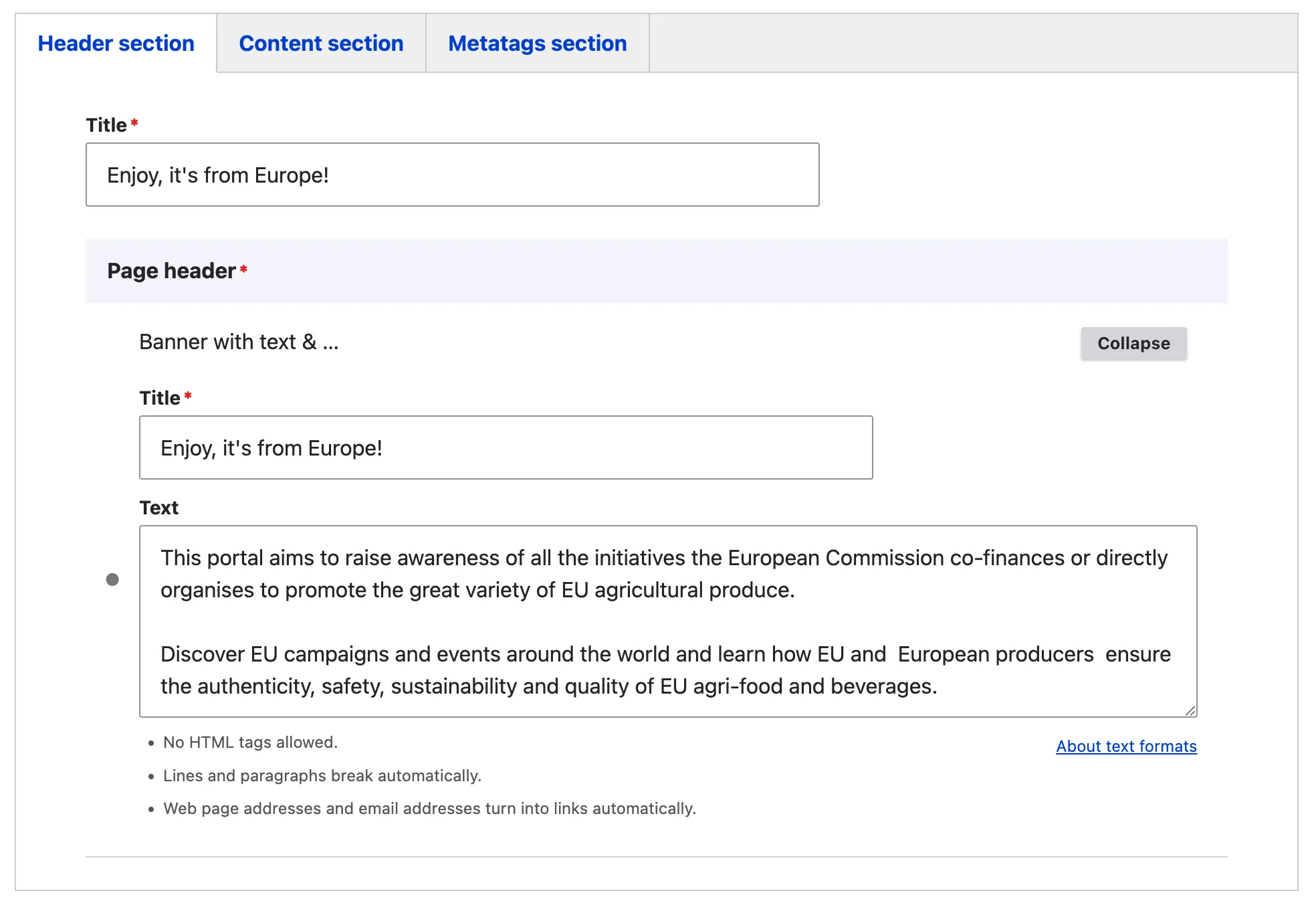
Task: Click the 'Web page addresses' format tip
Action: 429,809
